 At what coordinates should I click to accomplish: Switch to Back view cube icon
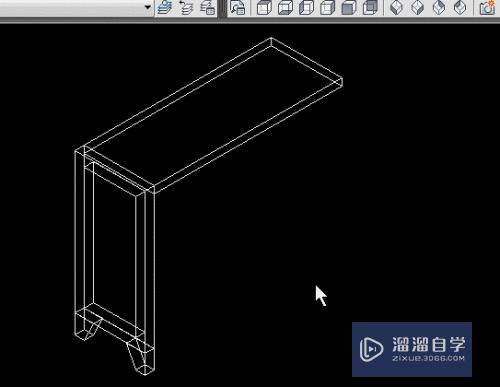(x=370, y=8)
